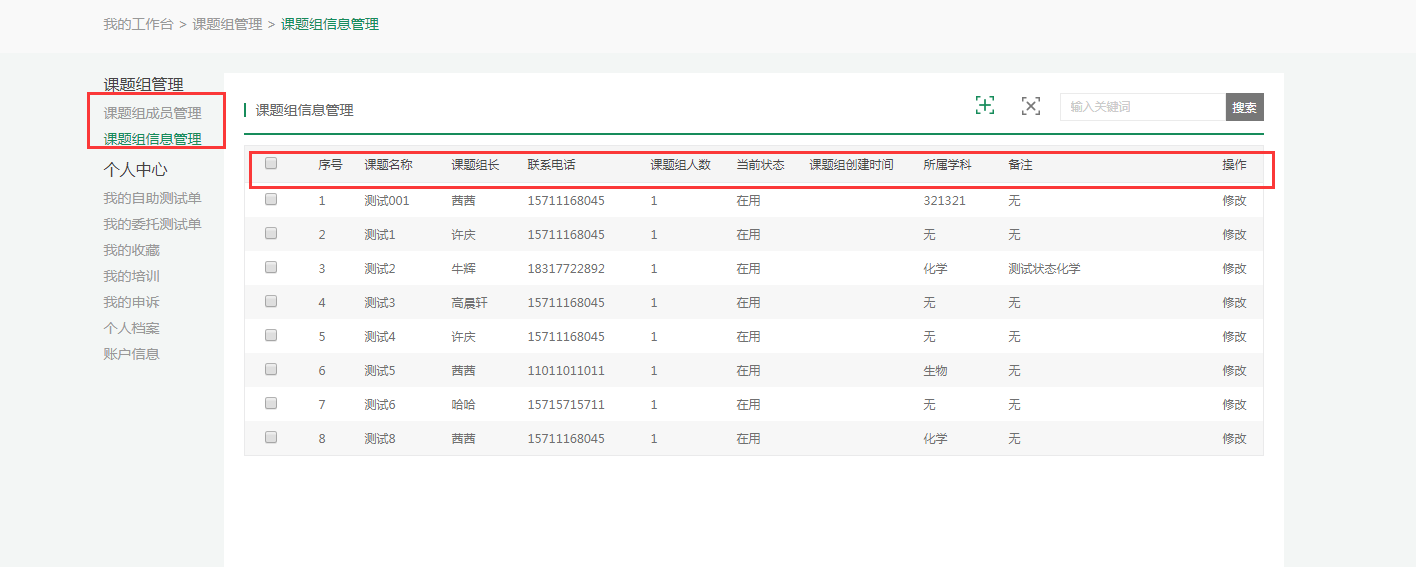Click the 联系电话 column header

pos(552,165)
